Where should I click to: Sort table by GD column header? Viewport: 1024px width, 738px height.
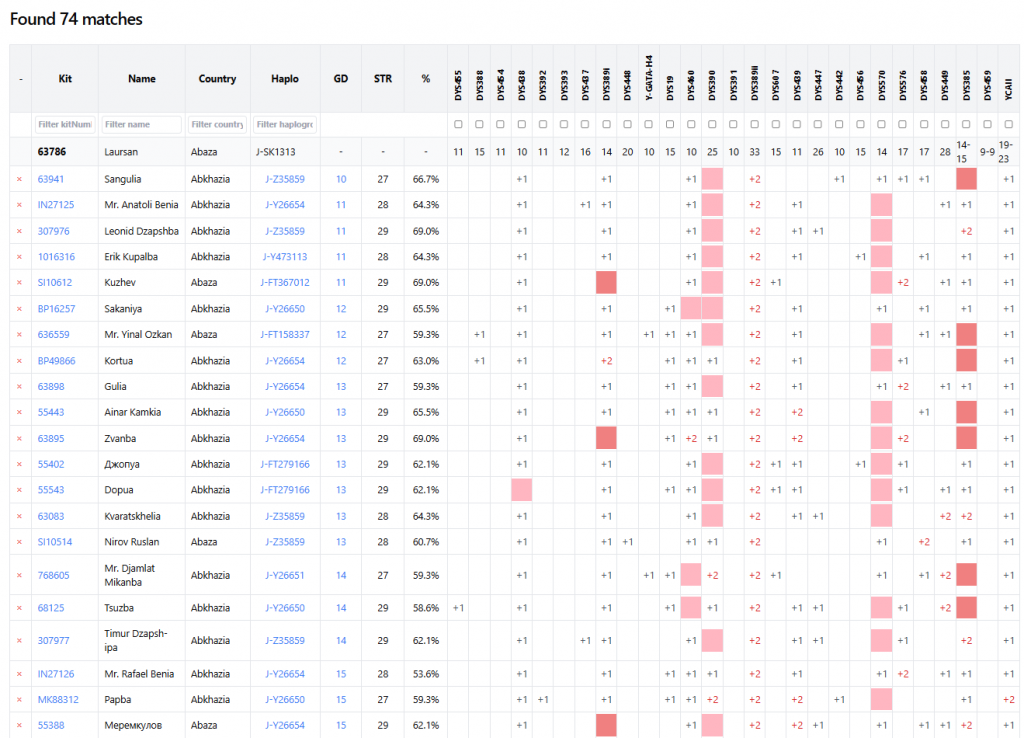coord(341,79)
